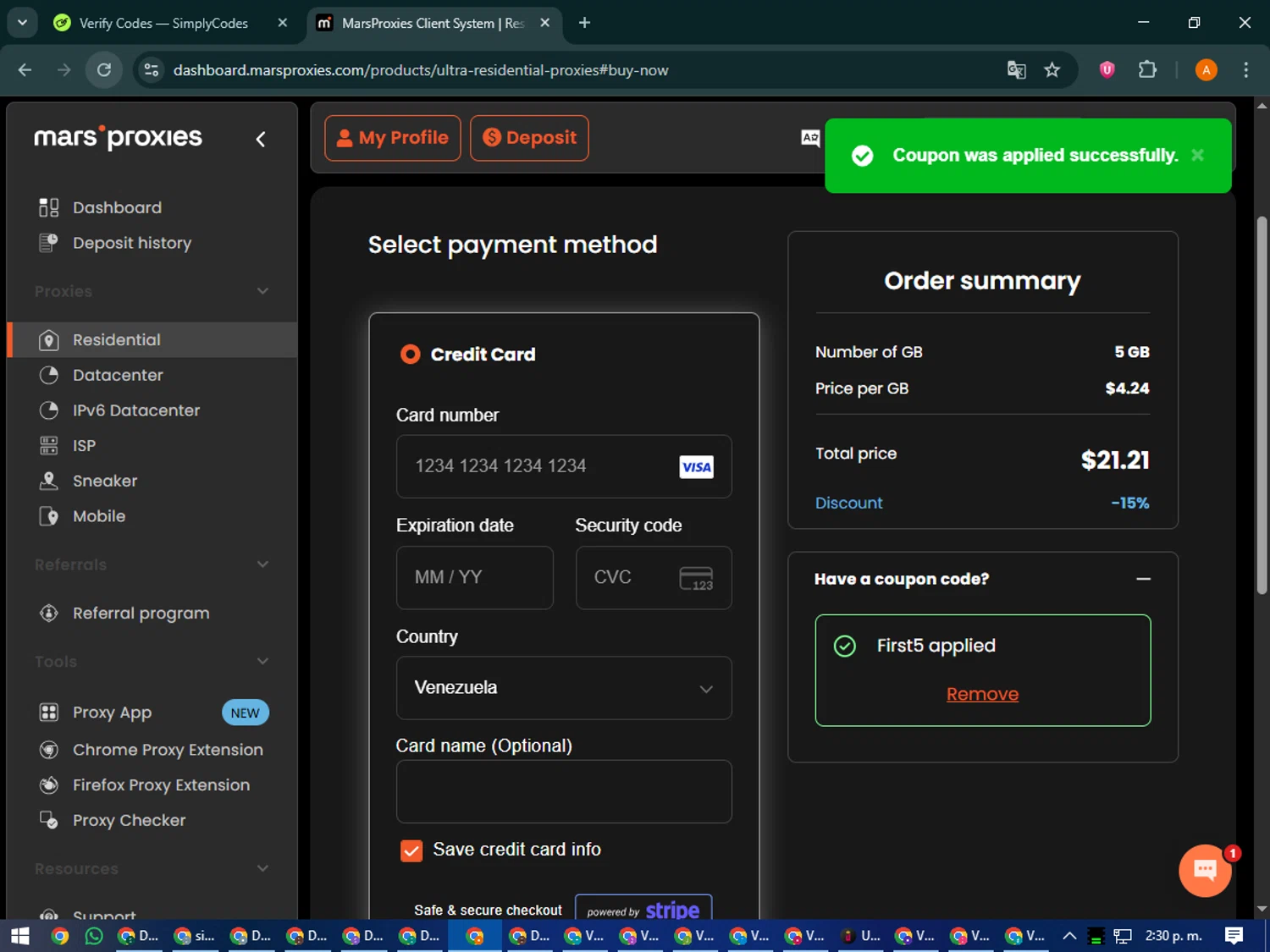The height and width of the screenshot is (952, 1270).
Task: Collapse the coupon code section
Action: pos(1143,579)
